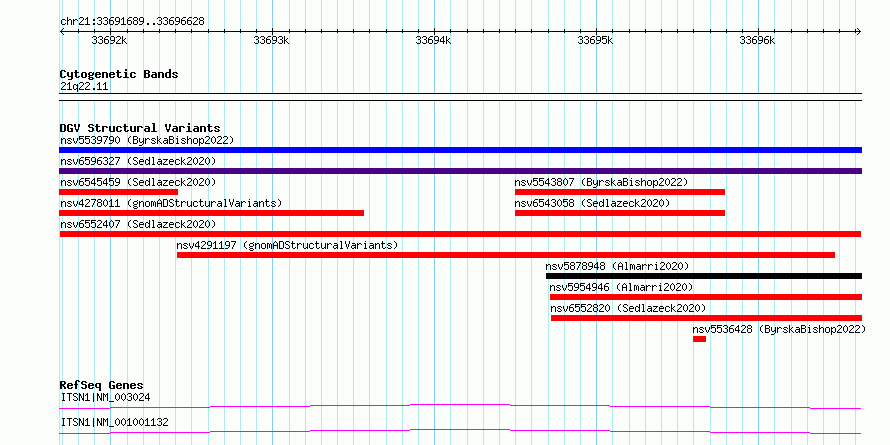Click the ITSN1|NM_001001132 gene label
The image size is (890, 445).
114,422
